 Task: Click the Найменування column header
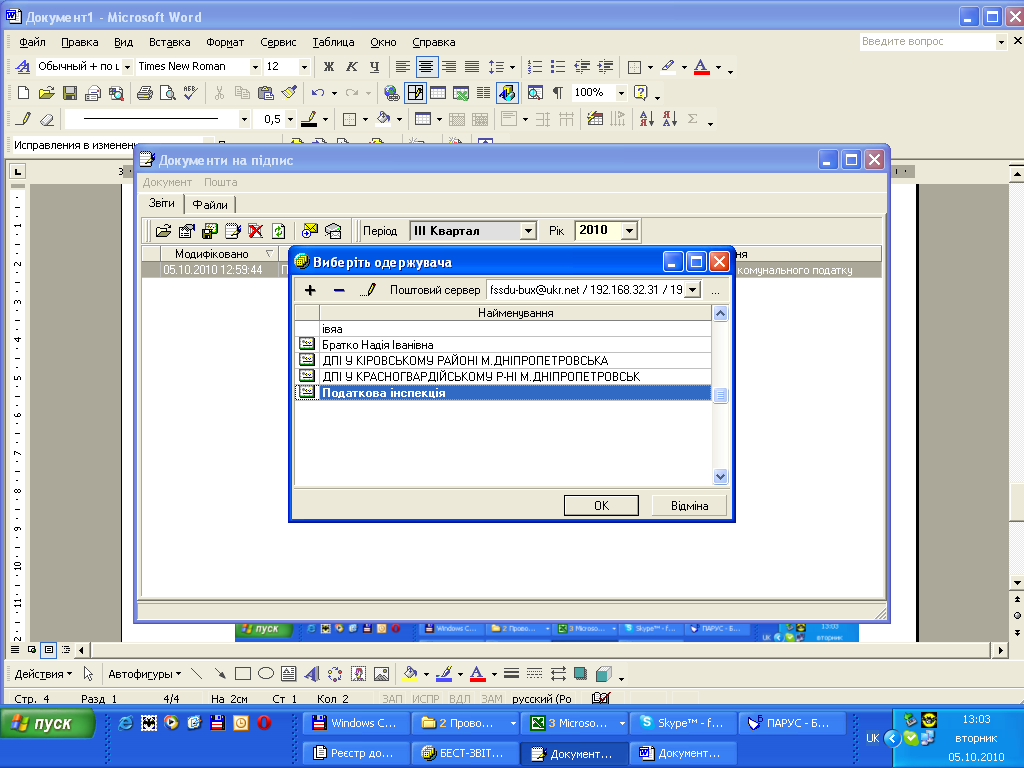(515, 313)
